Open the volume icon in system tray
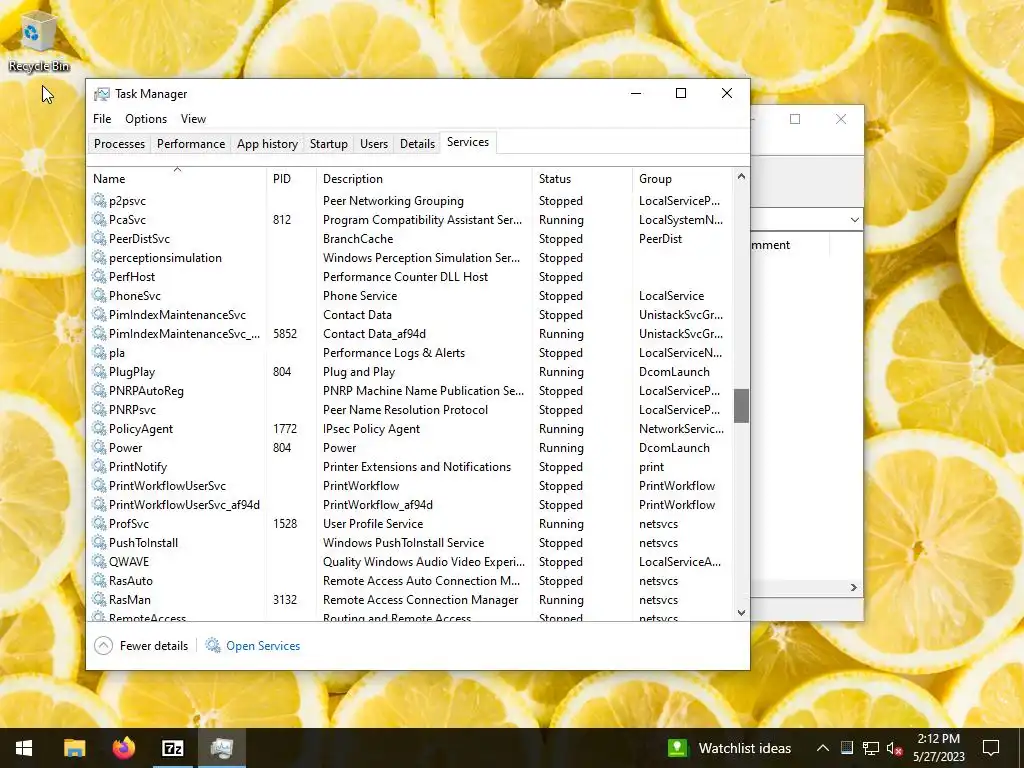Viewport: 1024px width, 768px height. [895, 748]
